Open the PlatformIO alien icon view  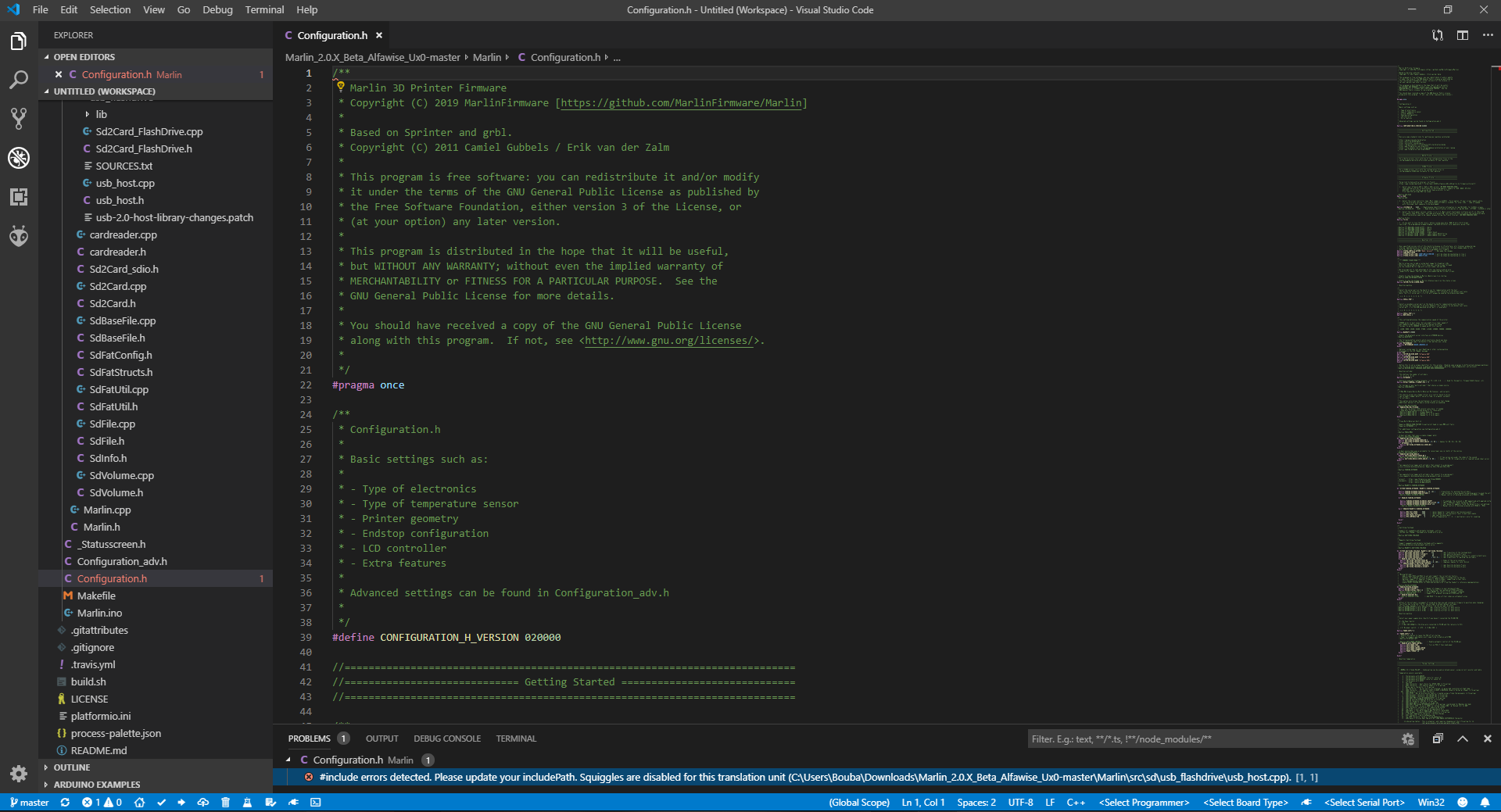(19, 236)
